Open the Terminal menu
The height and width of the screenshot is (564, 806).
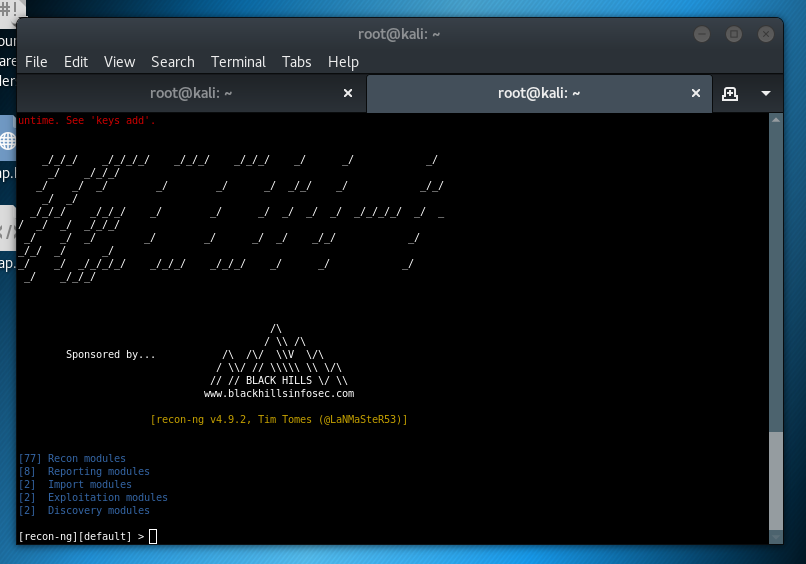click(x=238, y=62)
